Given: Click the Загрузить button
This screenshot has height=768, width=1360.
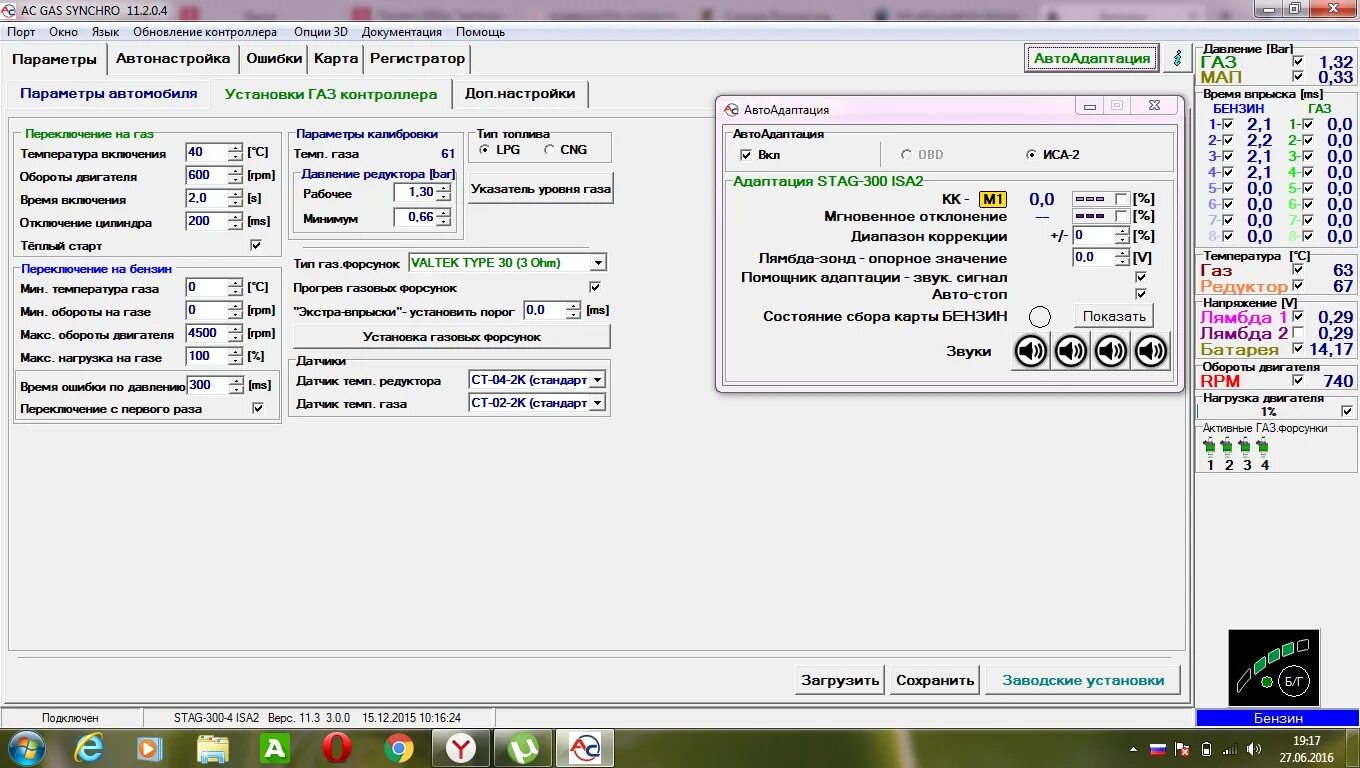Looking at the screenshot, I should [840, 680].
